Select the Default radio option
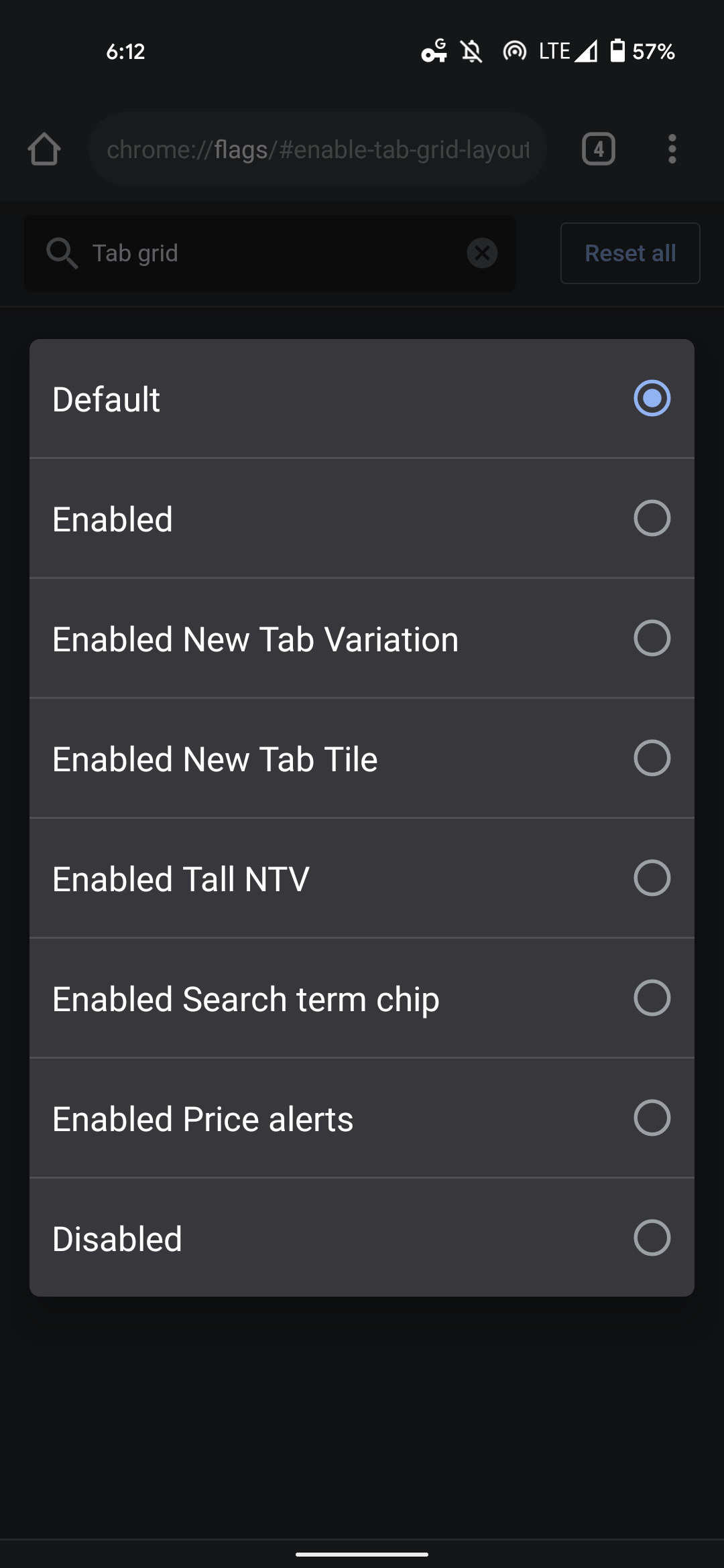The width and height of the screenshot is (724, 1568). click(x=652, y=399)
